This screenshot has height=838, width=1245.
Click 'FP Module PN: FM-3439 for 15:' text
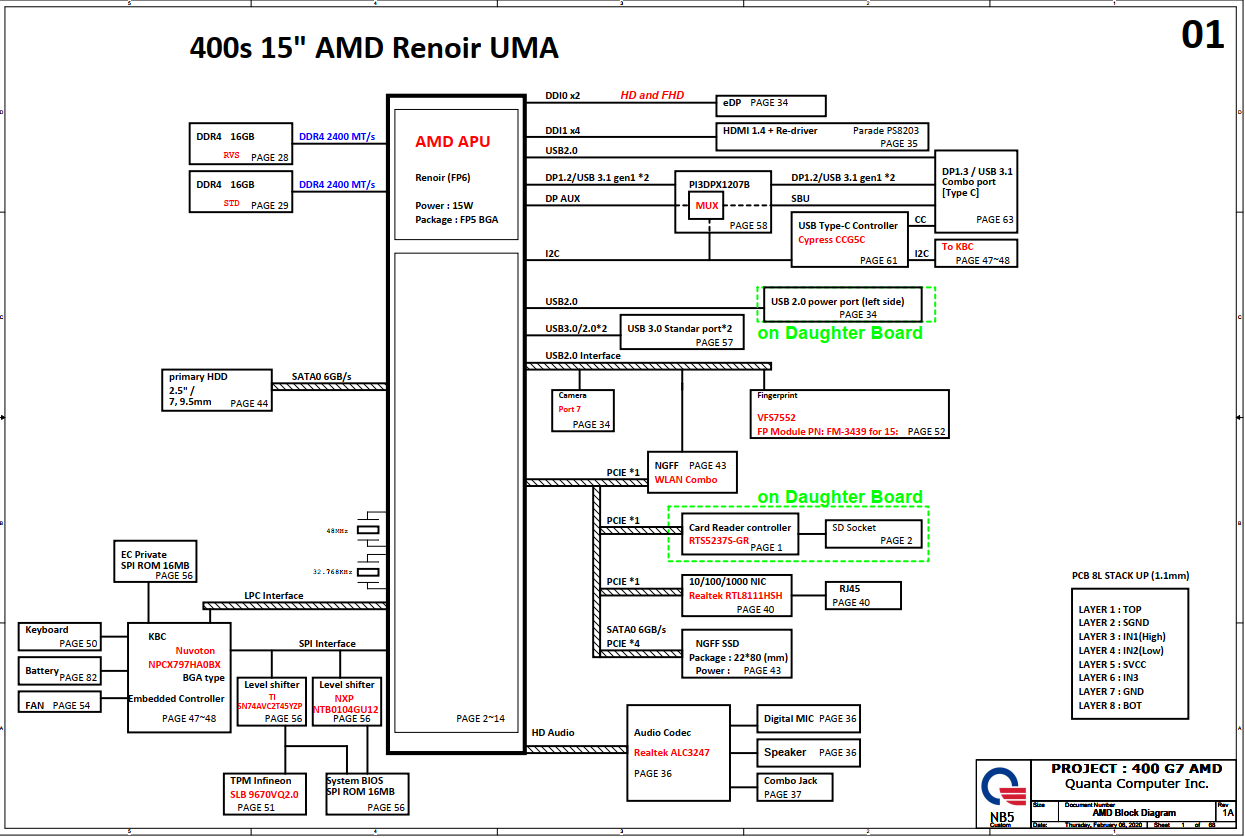click(x=828, y=432)
